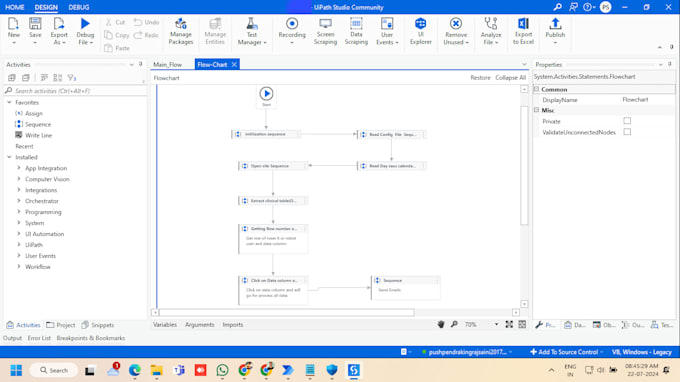
Task: Select the Start node in flowchart
Action: coord(266,96)
